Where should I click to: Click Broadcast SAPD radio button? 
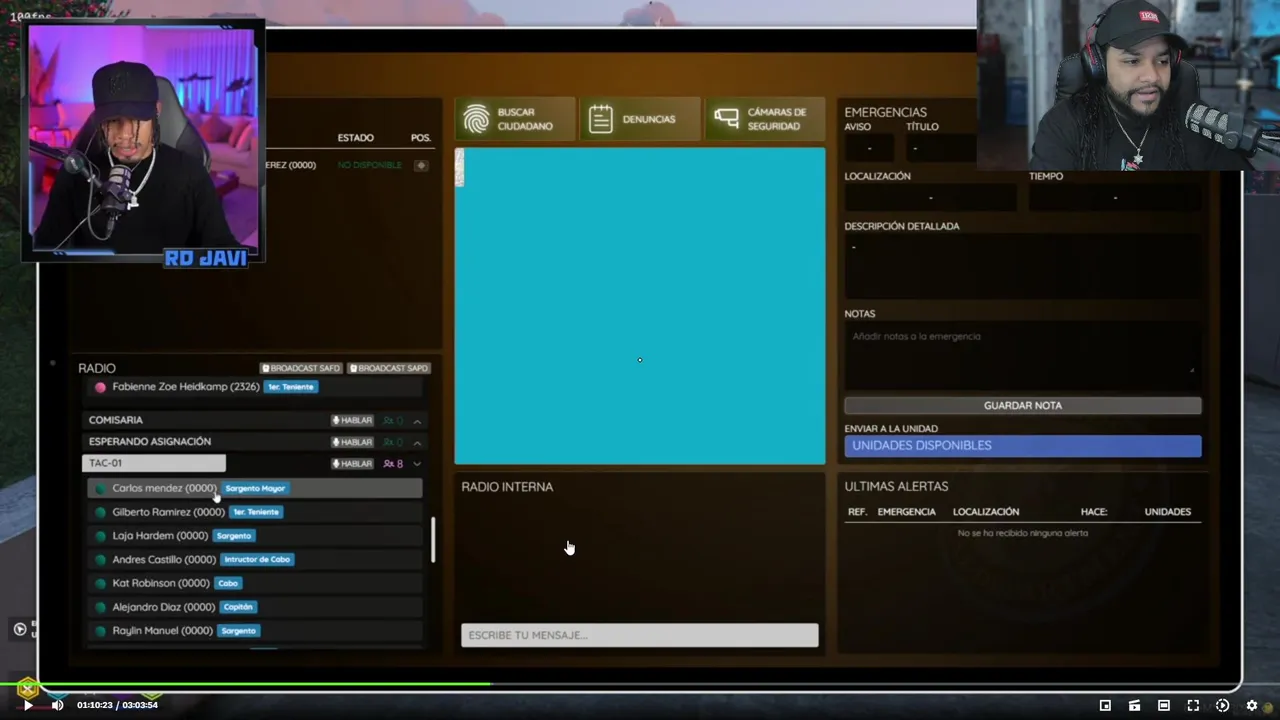coord(389,368)
